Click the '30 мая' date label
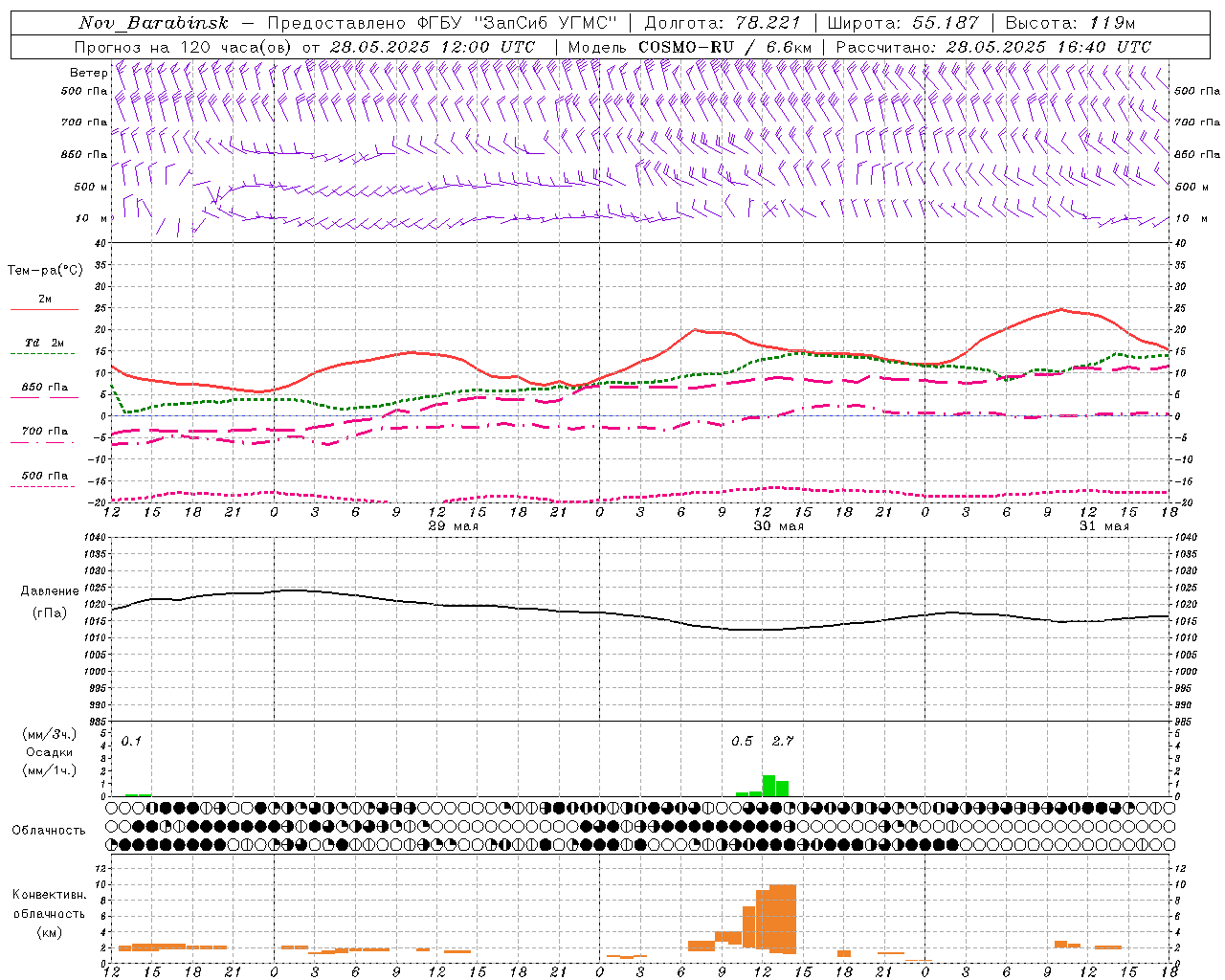Screen dimensions: 1225x980 click(779, 526)
